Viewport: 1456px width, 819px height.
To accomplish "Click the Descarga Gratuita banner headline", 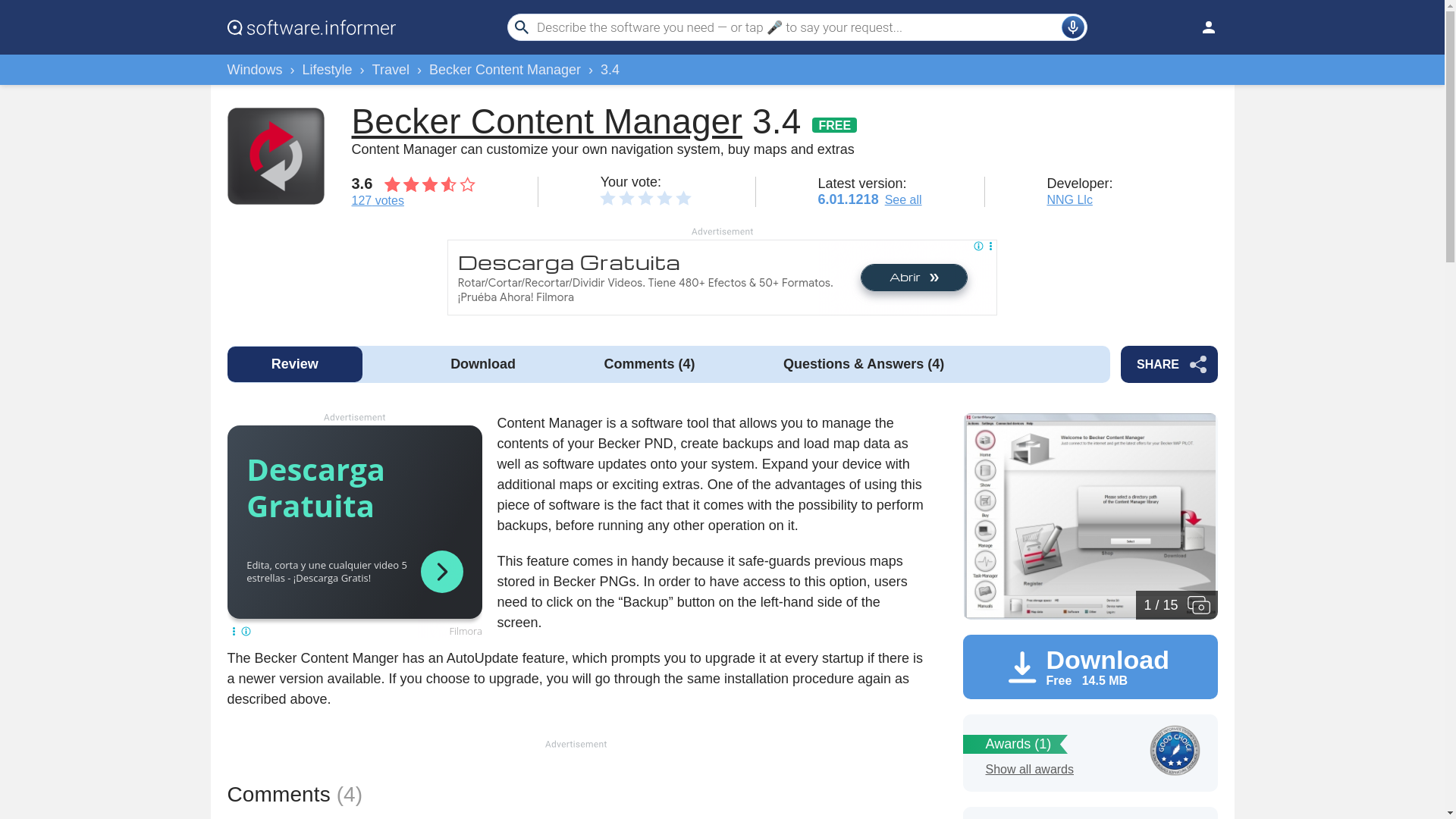I will click(x=569, y=263).
